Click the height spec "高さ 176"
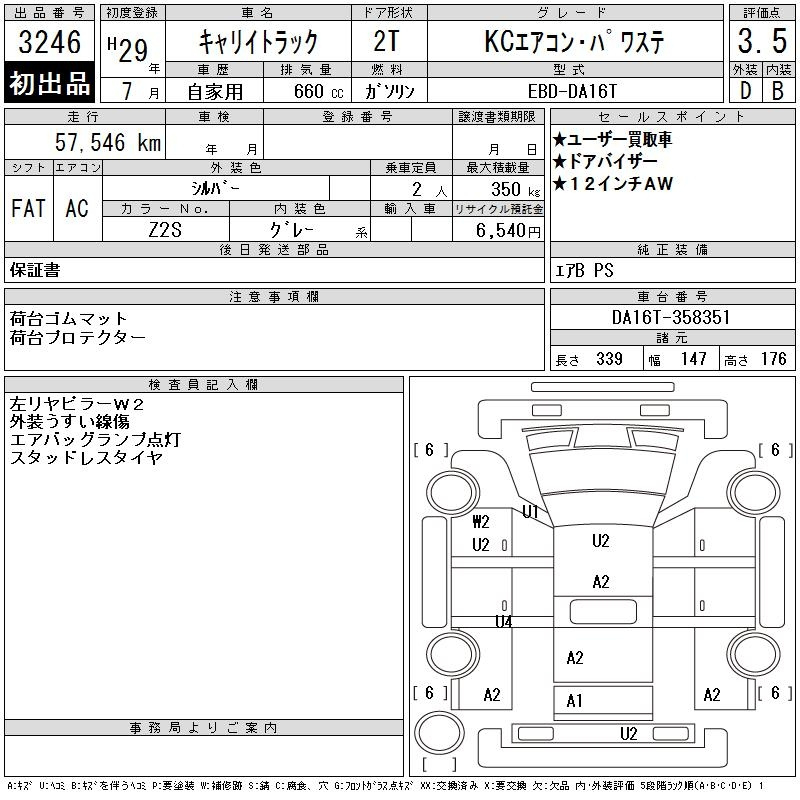This screenshot has height=800, width=800. [755, 359]
